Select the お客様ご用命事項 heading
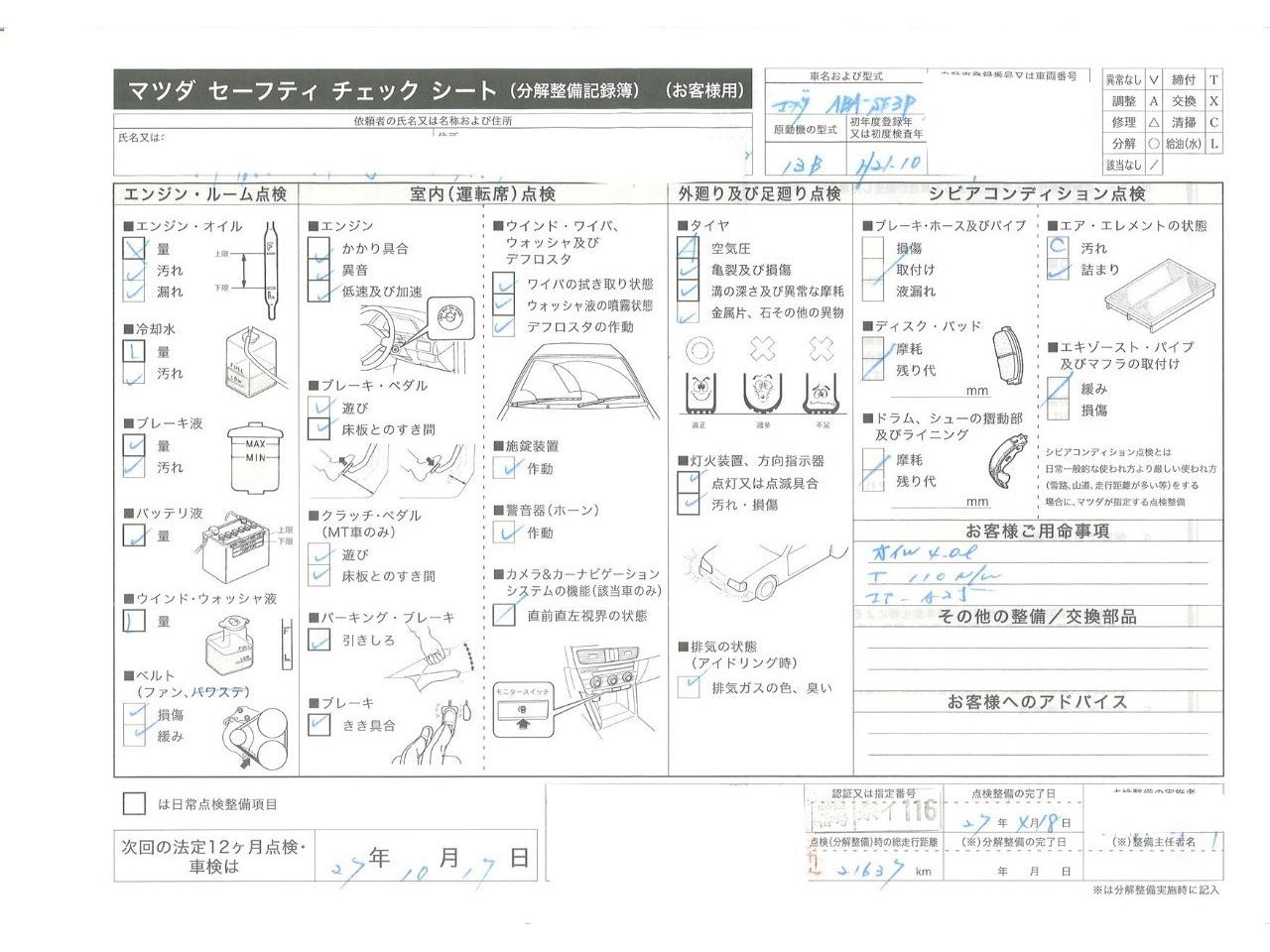This screenshot has height=952, width=1270. [x=1038, y=531]
